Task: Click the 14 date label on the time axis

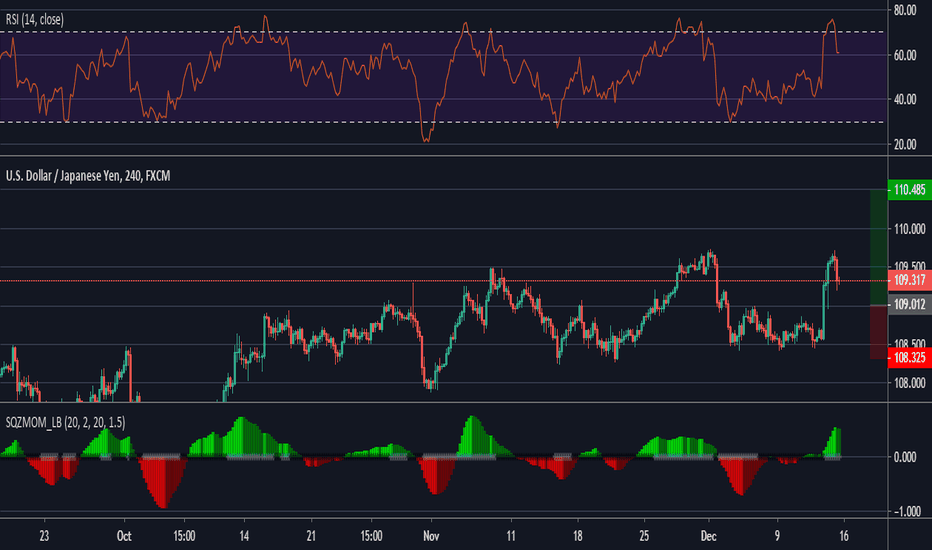Action: tap(244, 536)
